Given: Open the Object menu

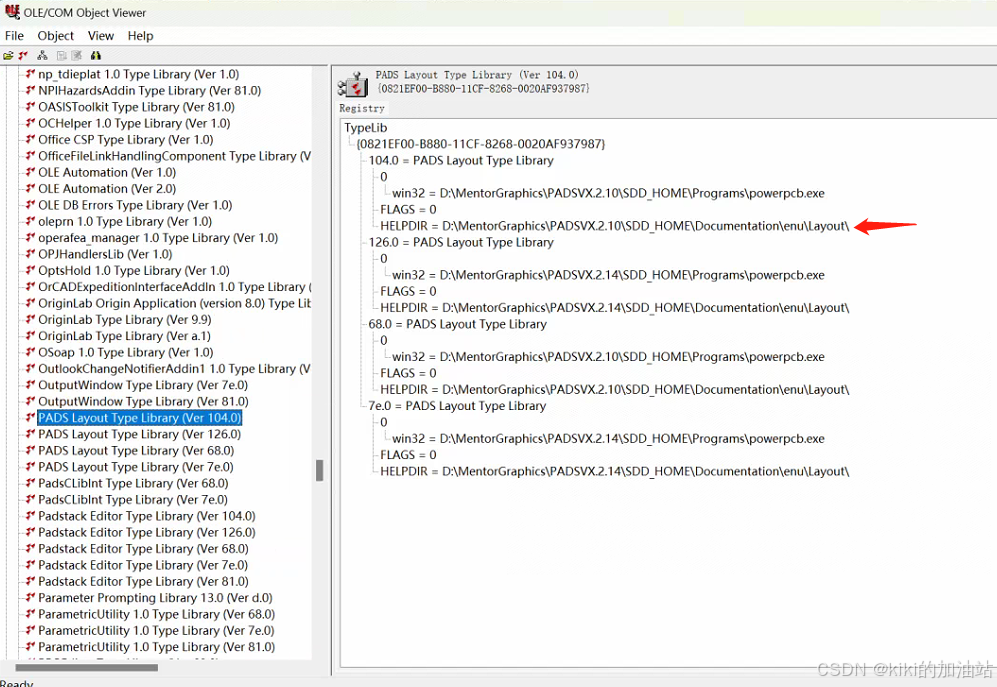Looking at the screenshot, I should (55, 35).
